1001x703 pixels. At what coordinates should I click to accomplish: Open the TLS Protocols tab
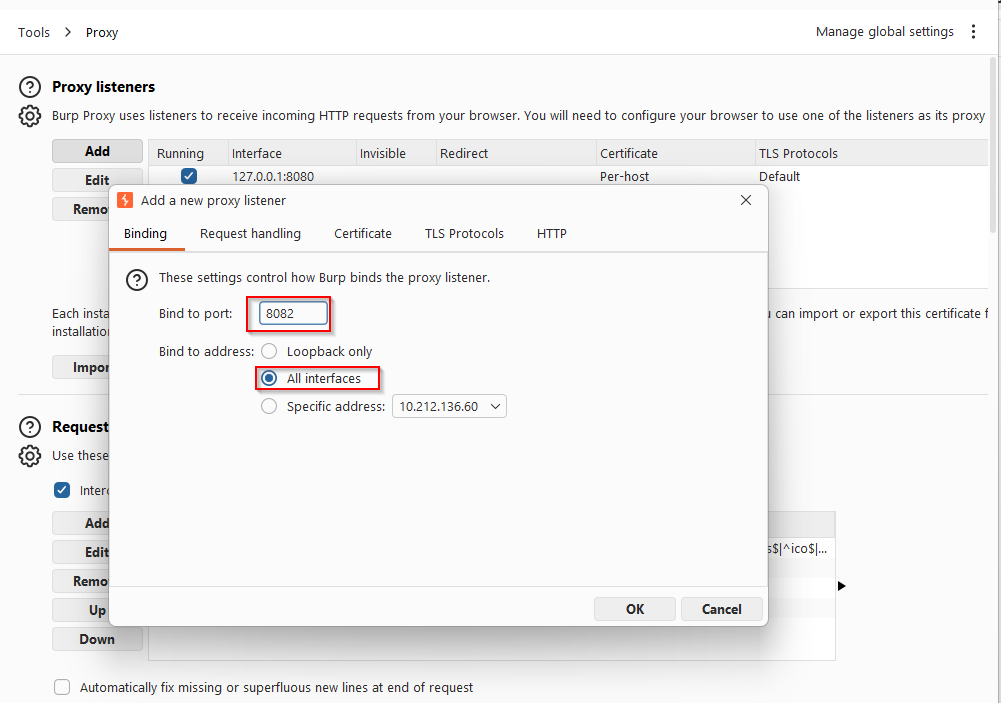click(x=464, y=234)
